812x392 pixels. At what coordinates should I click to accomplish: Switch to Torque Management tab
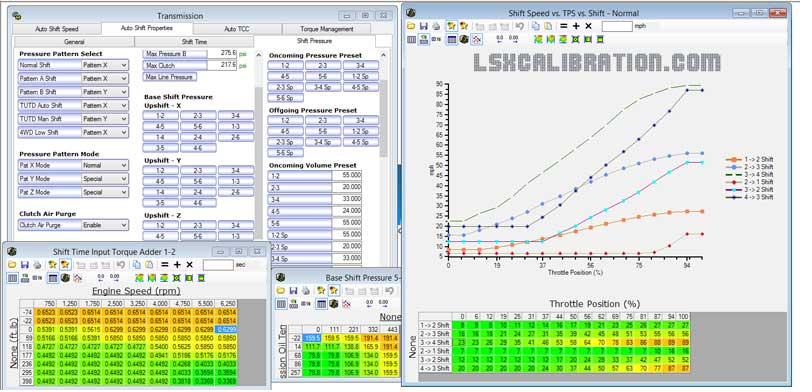326,29
